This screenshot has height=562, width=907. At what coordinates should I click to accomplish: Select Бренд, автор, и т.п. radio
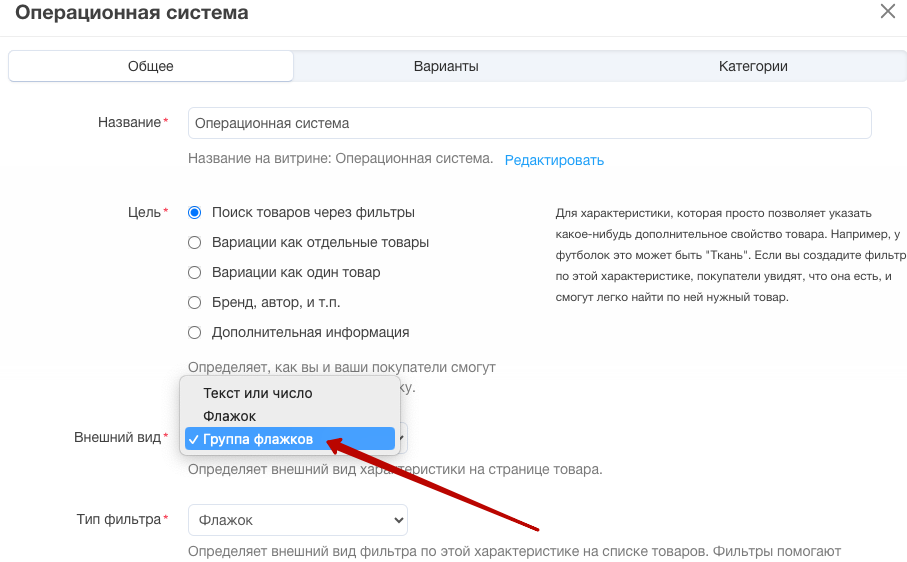coord(194,302)
